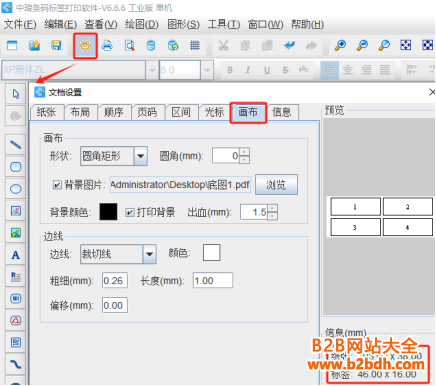Toggle the 打印背景 checkbox
The width and height of the screenshot is (436, 386).
click(130, 212)
